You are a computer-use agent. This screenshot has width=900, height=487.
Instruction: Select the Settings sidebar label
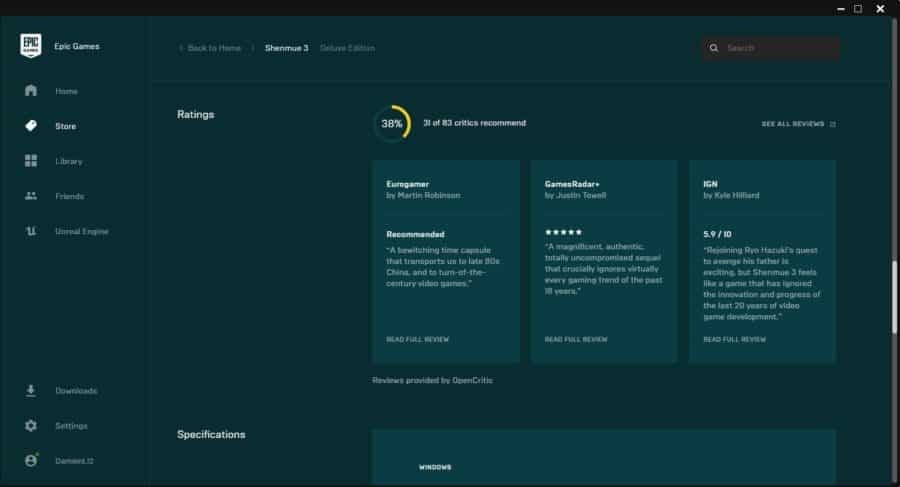(71, 426)
